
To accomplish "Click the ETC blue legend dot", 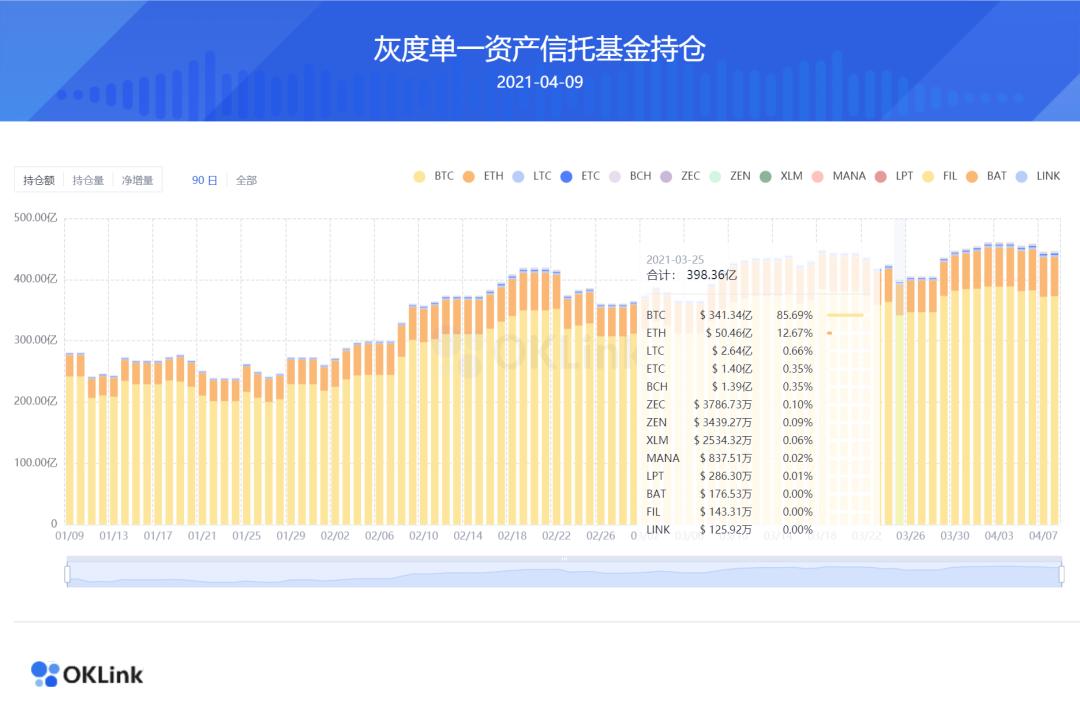I will [564, 176].
